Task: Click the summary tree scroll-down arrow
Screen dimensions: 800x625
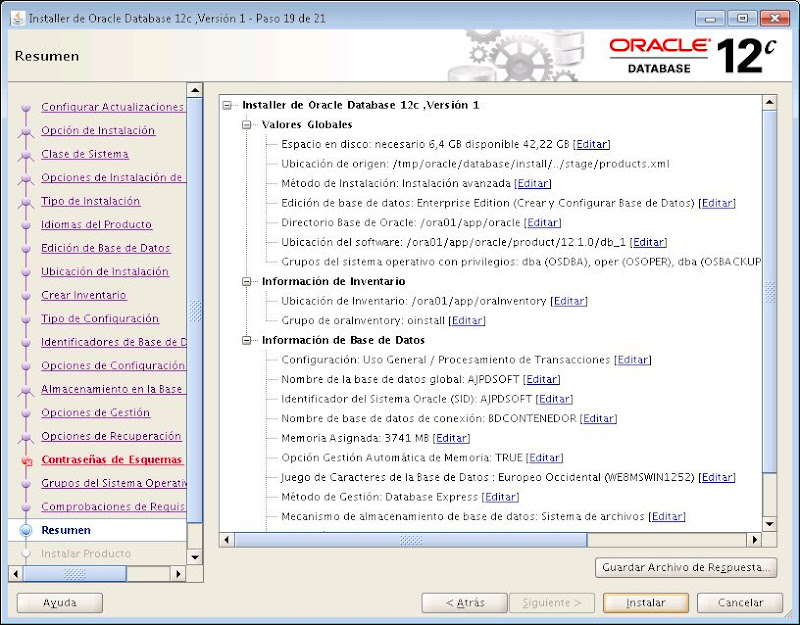Action: coord(769,524)
